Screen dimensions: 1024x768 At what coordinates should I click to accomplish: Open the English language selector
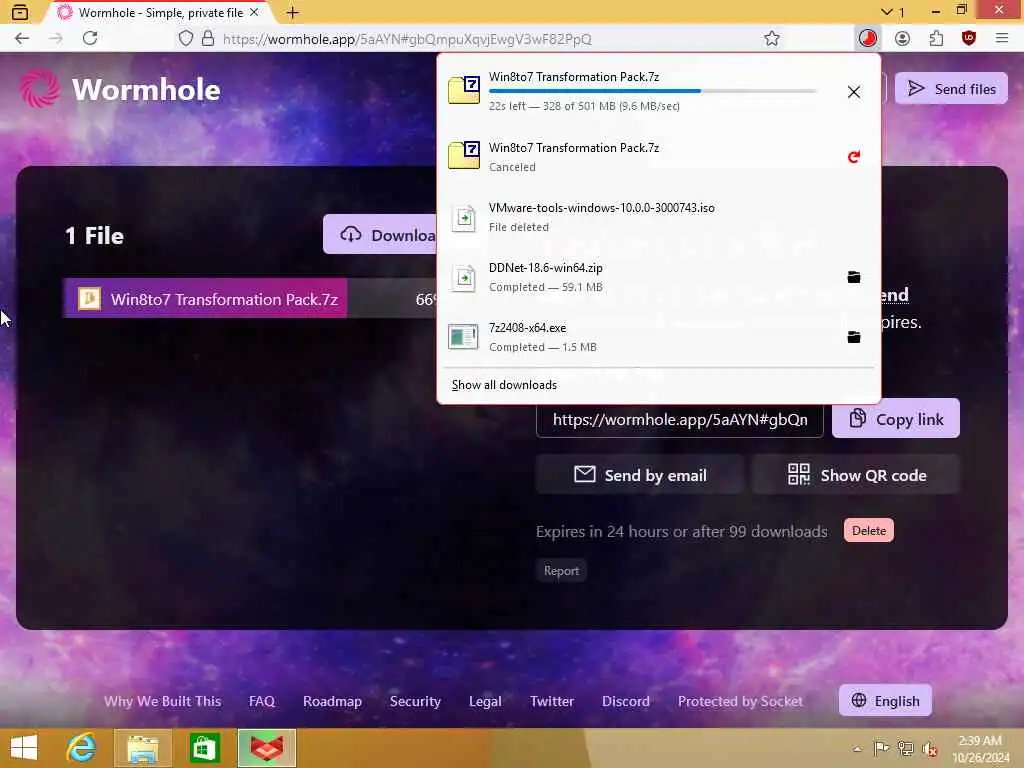coord(885,701)
